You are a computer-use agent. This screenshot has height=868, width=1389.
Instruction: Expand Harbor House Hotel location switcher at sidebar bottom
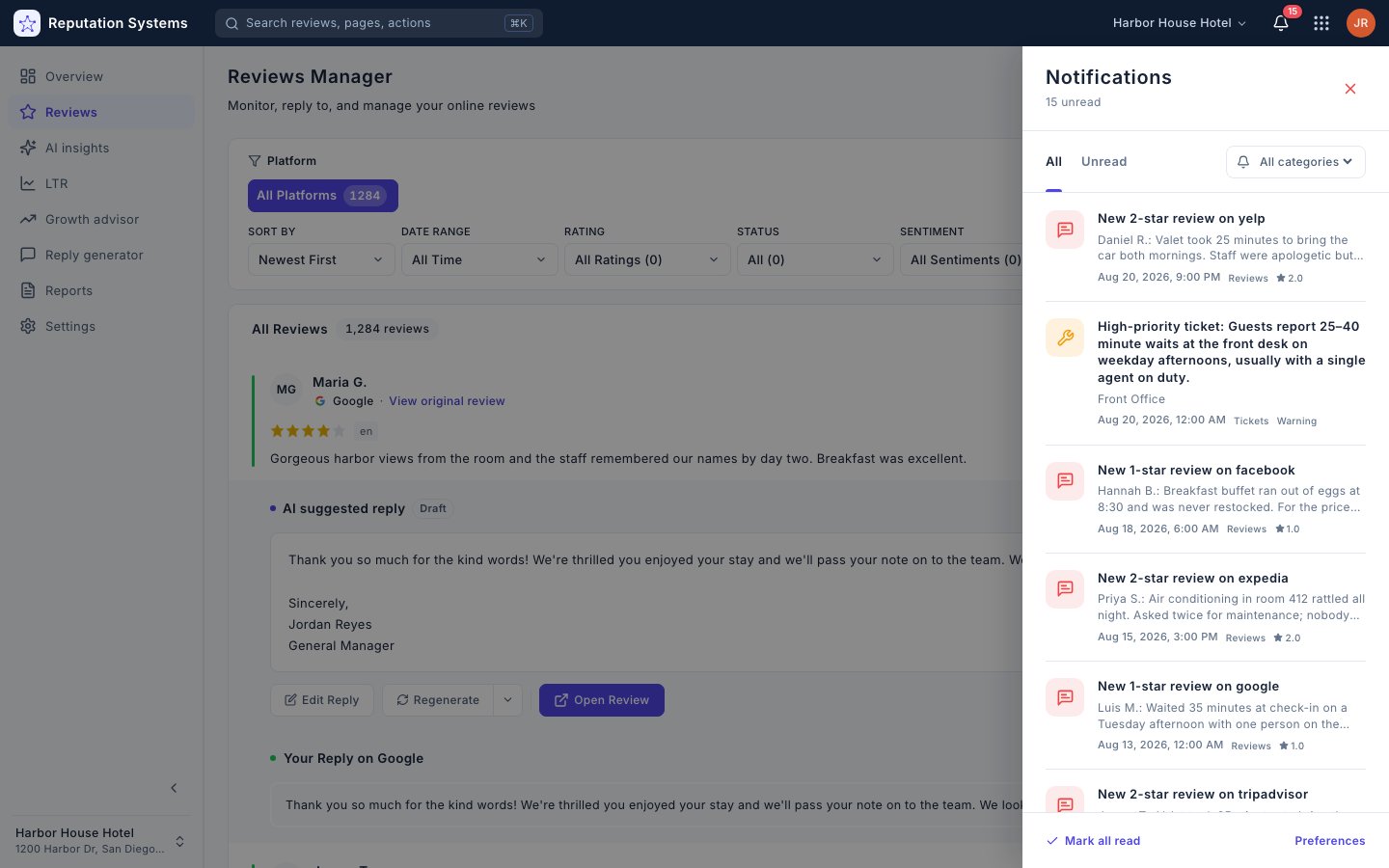click(101, 841)
